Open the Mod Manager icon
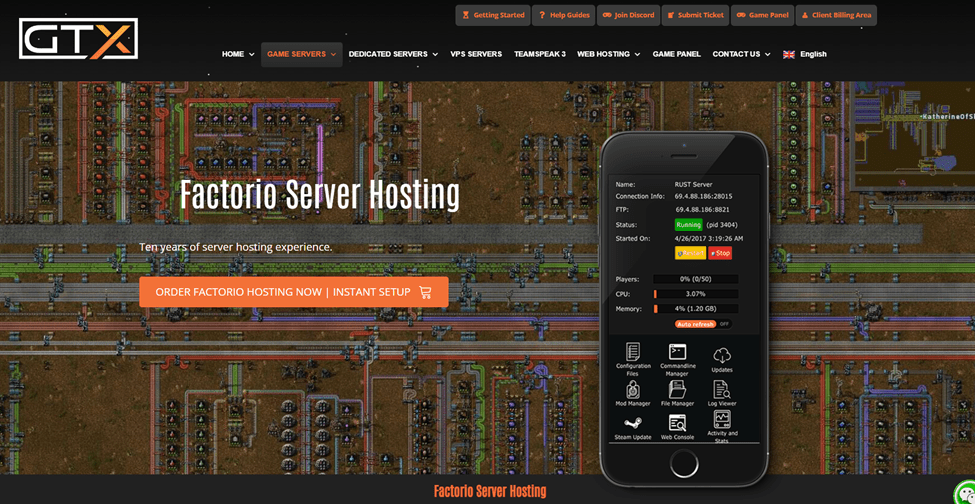Image resolution: width=975 pixels, height=504 pixels. (x=633, y=389)
